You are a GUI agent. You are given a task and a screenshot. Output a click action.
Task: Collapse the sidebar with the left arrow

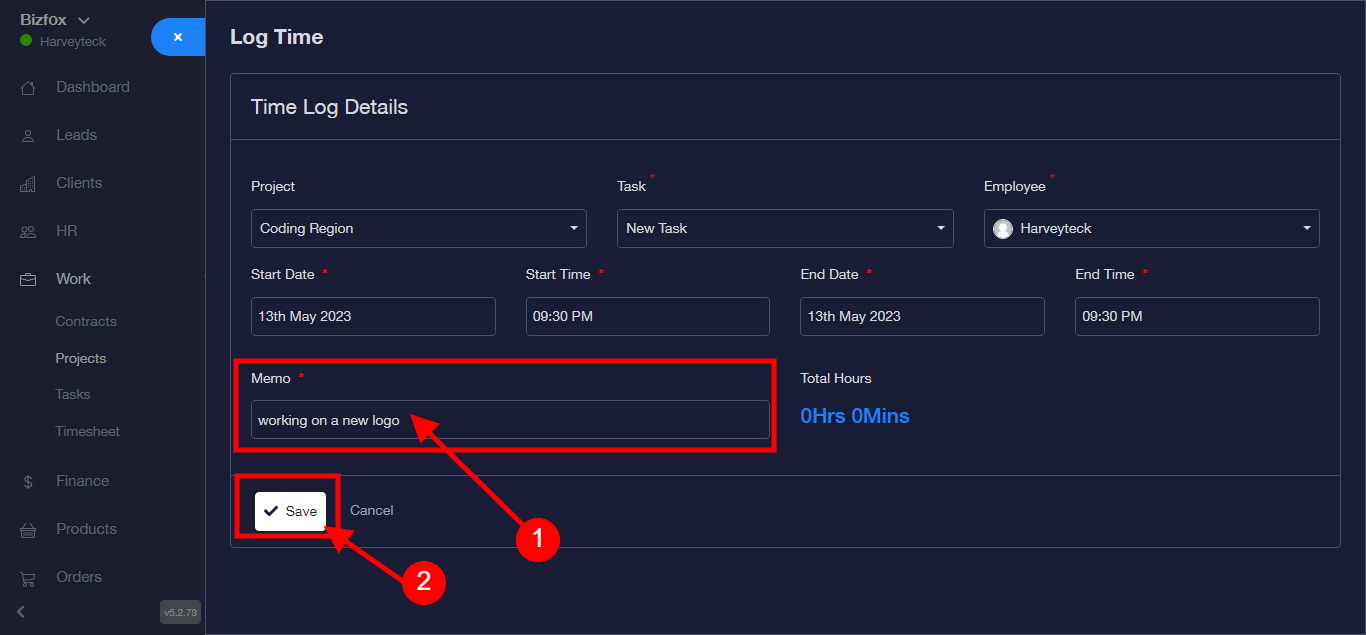coord(20,612)
